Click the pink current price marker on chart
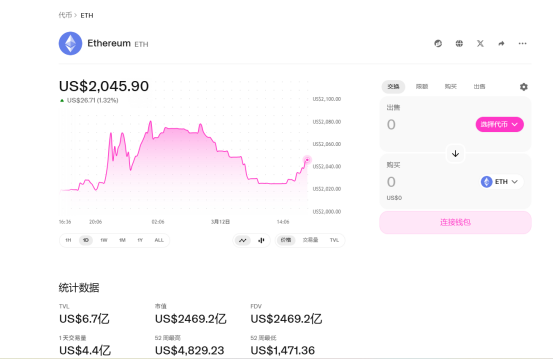 click(x=307, y=160)
